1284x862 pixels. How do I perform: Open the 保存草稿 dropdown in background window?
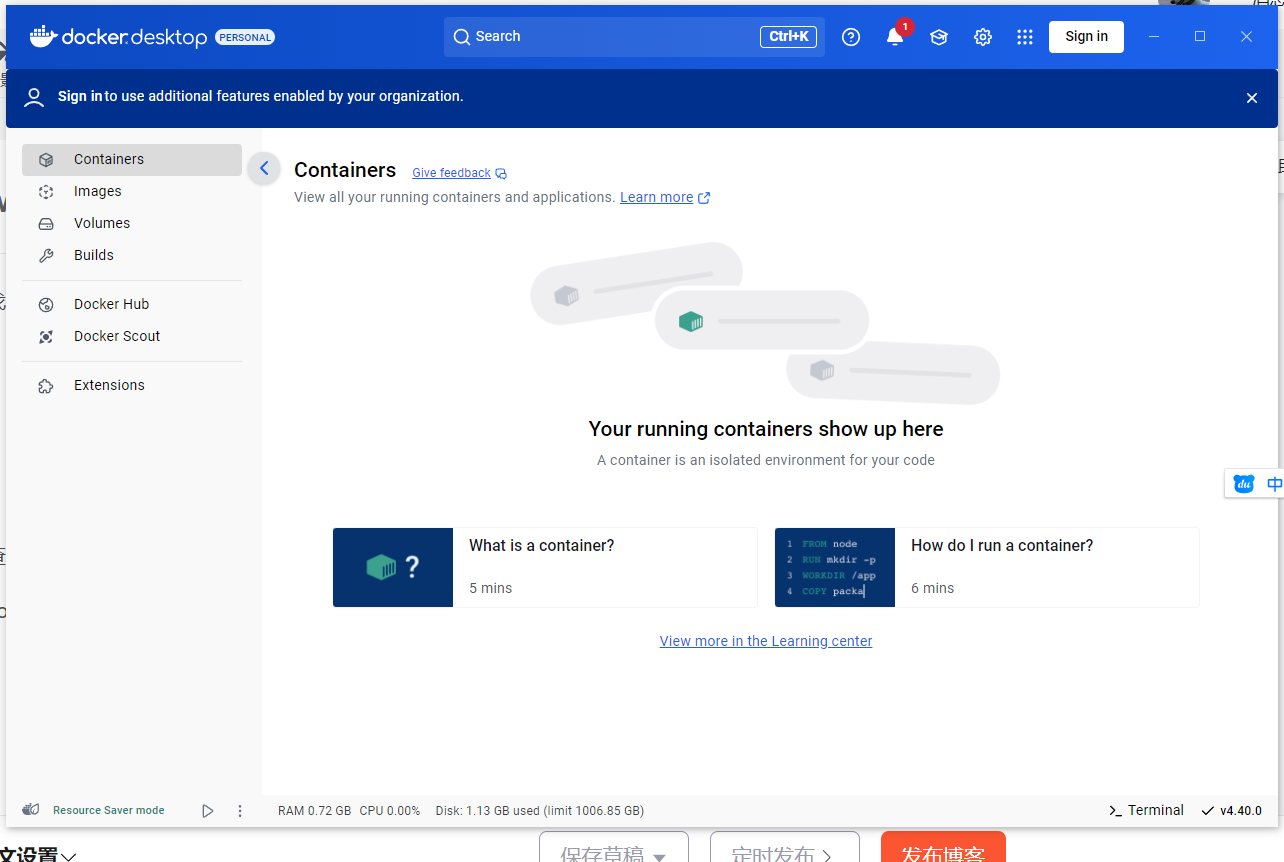point(614,847)
